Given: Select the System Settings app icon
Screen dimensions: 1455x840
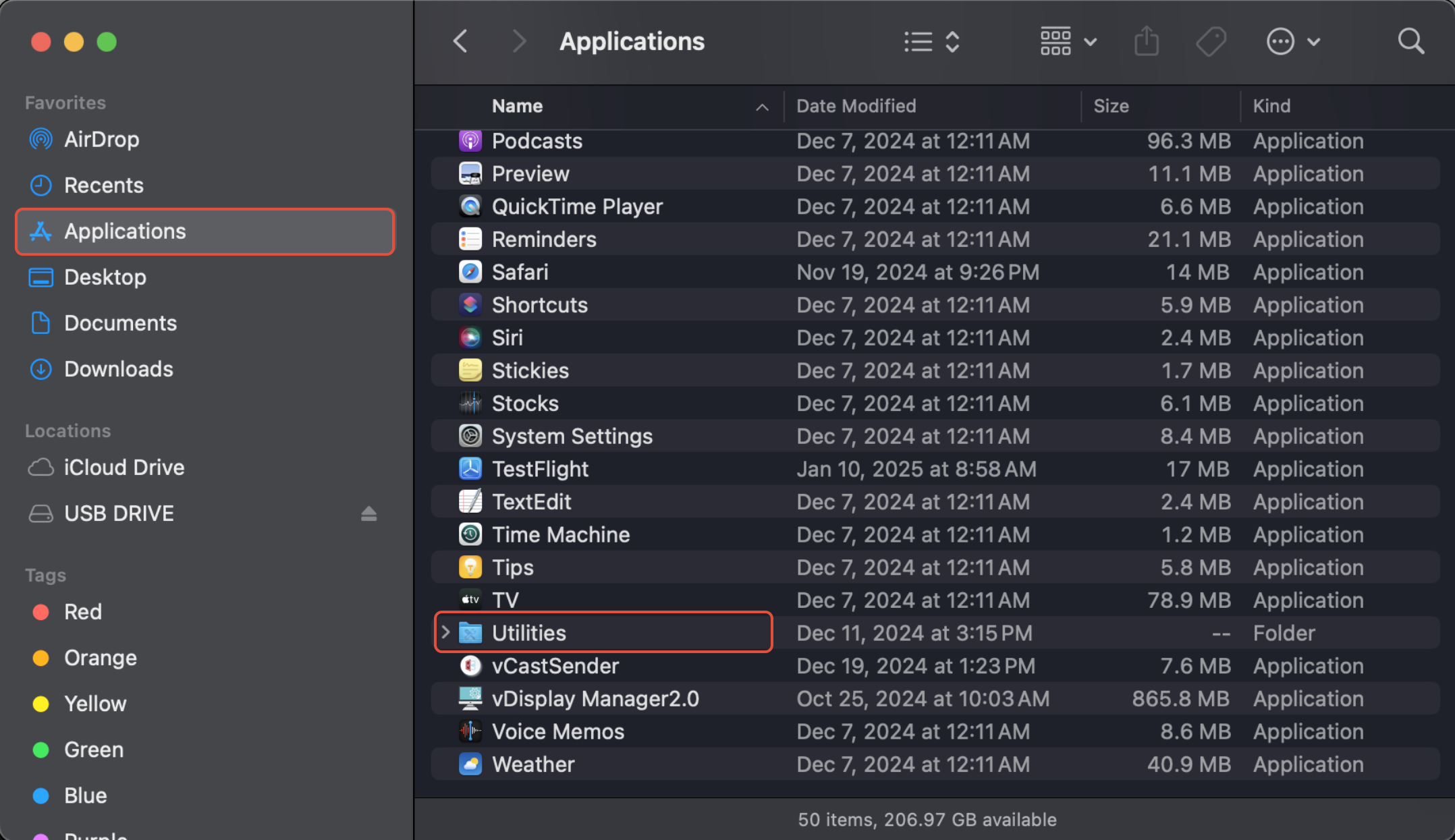Looking at the screenshot, I should 470,436.
